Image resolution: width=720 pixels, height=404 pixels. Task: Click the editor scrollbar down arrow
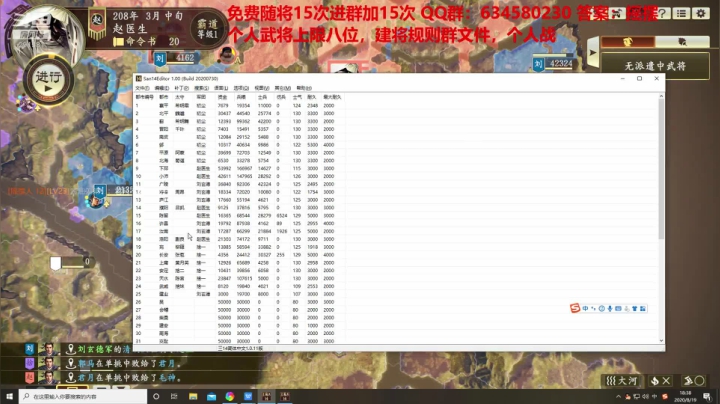click(661, 341)
